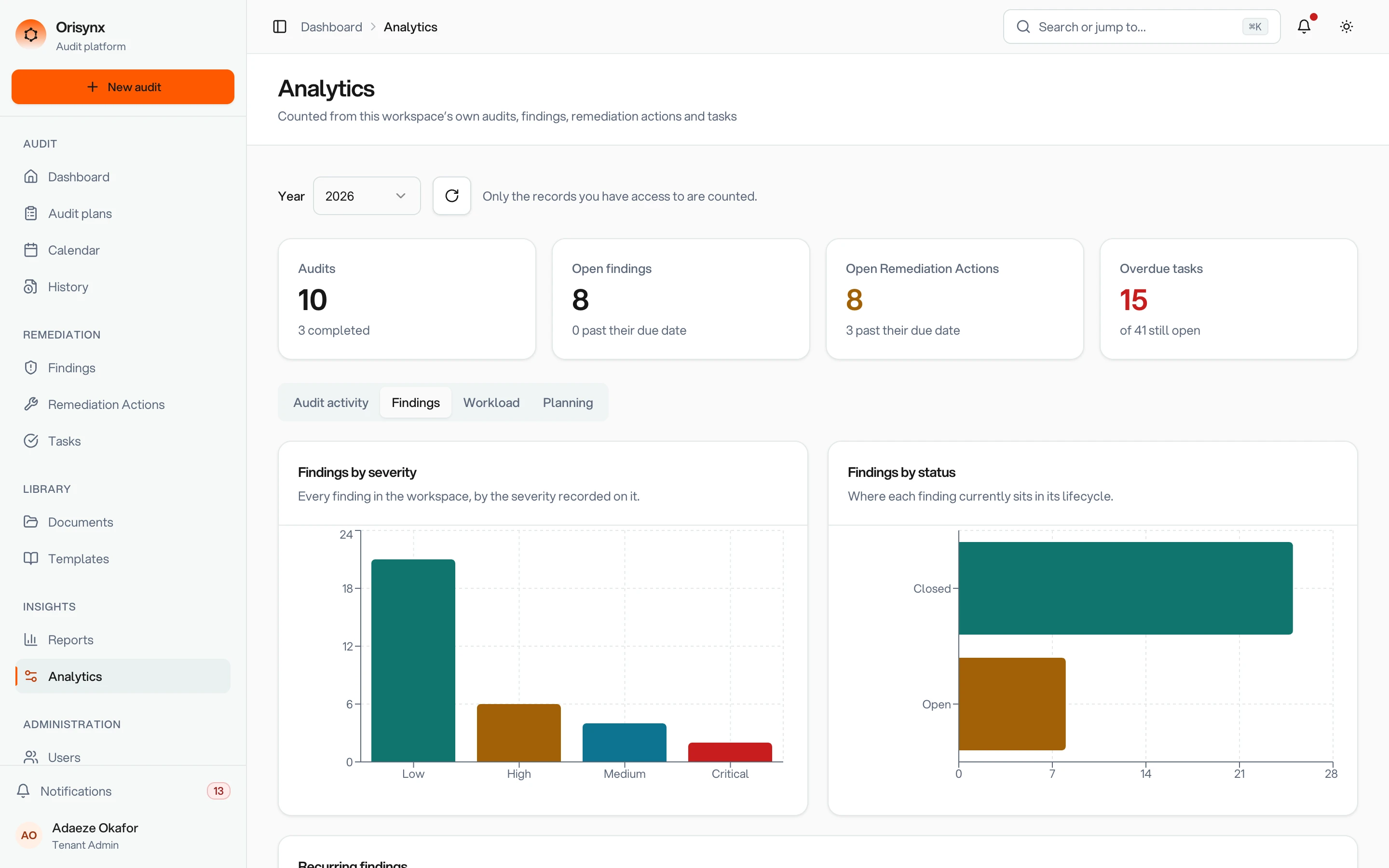This screenshot has width=1389, height=868.
Task: Open the notifications bell in header
Action: click(1304, 27)
